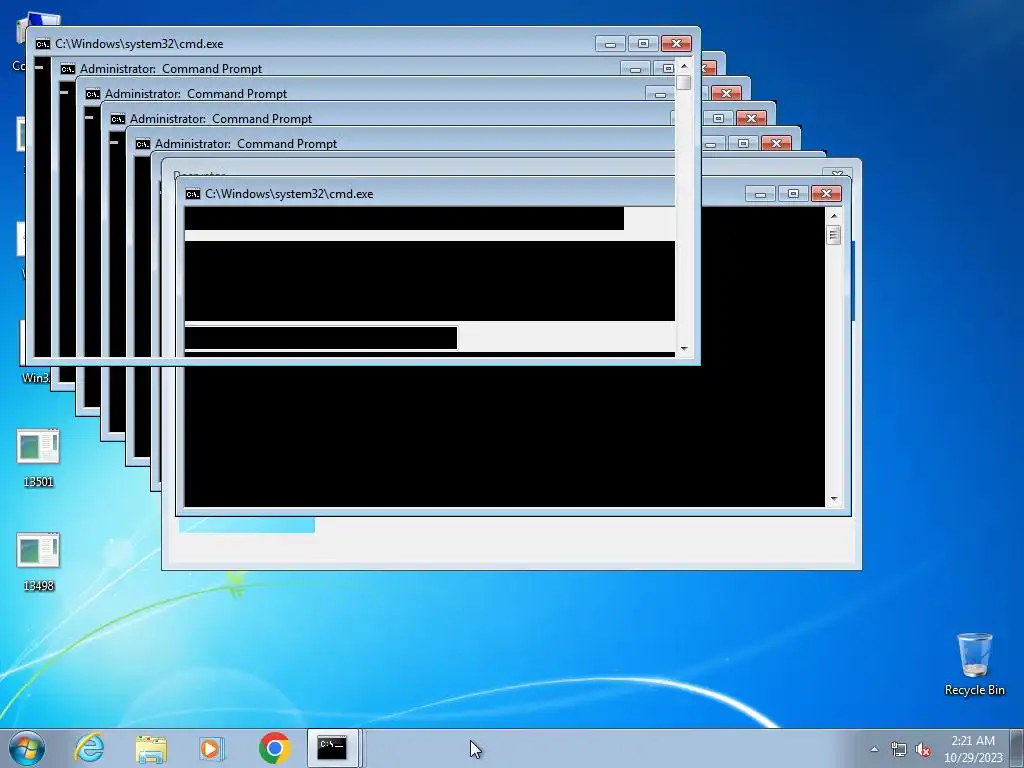The height and width of the screenshot is (768, 1024).
Task: Open icon of first Administrator: Command Prompt window
Action: [67, 69]
